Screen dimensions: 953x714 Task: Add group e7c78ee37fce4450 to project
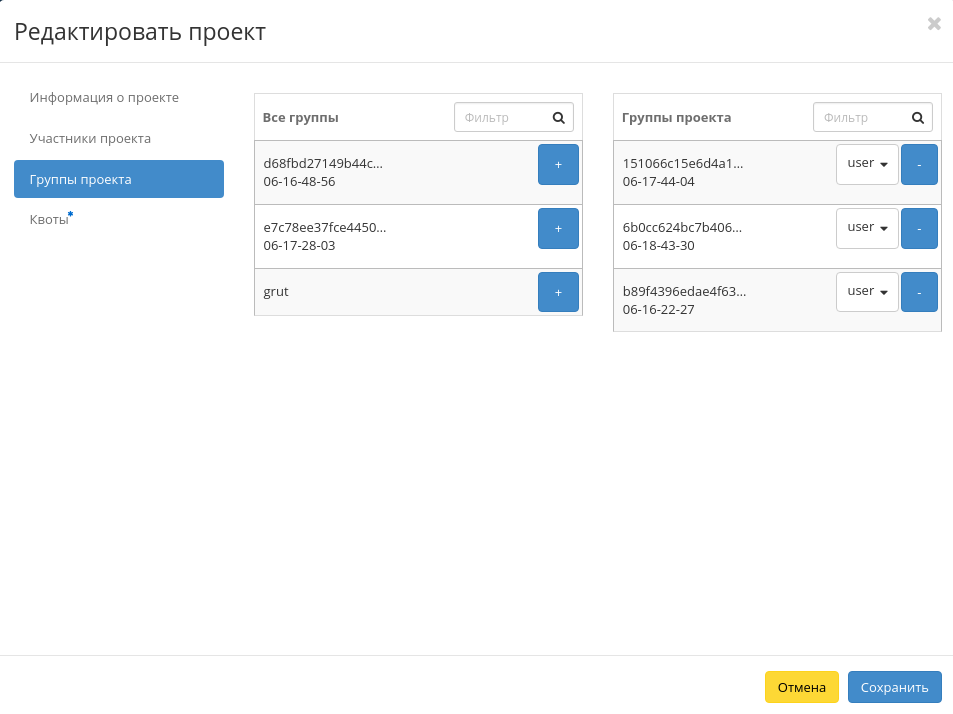(558, 228)
